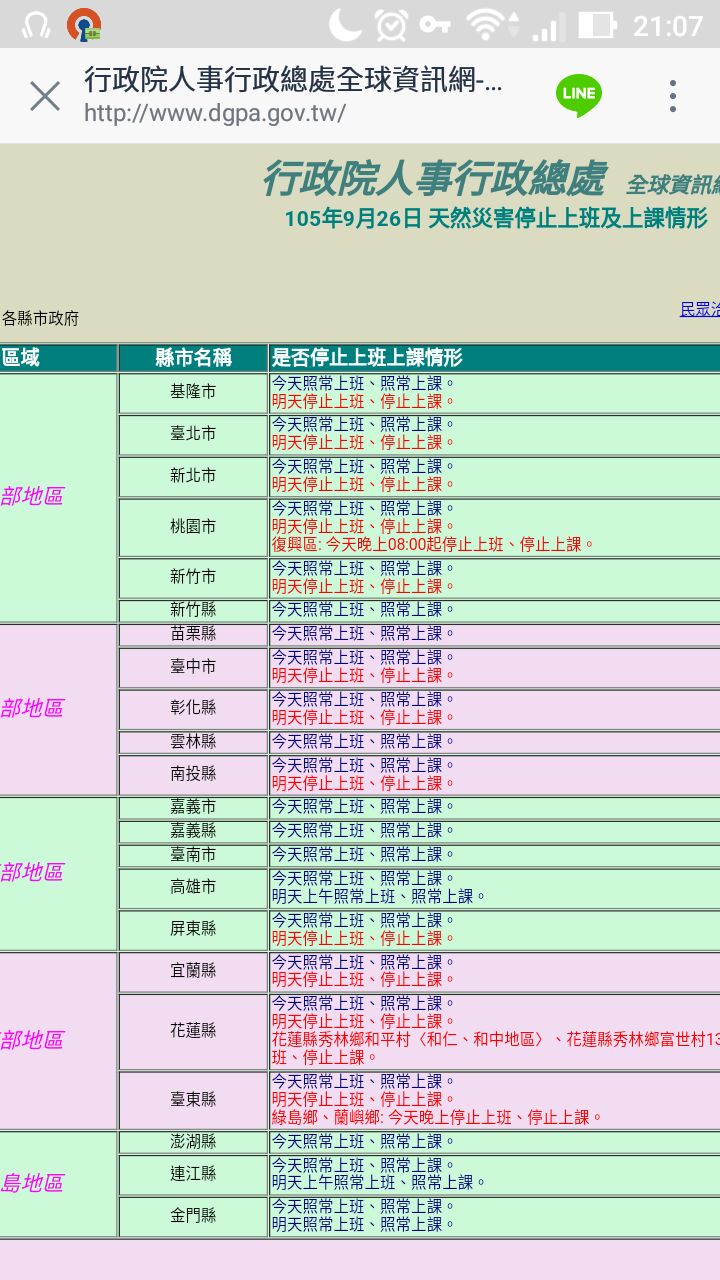Select the 新竹市 cell
Image resolution: width=720 pixels, height=1280 pixels.
pyautogui.click(x=193, y=577)
